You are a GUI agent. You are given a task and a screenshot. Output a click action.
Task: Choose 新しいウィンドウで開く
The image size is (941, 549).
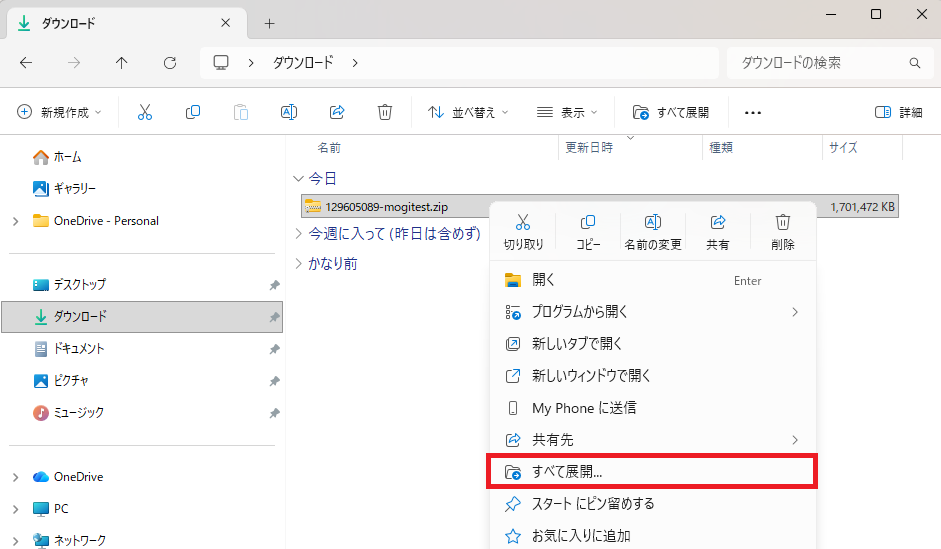coord(653,376)
